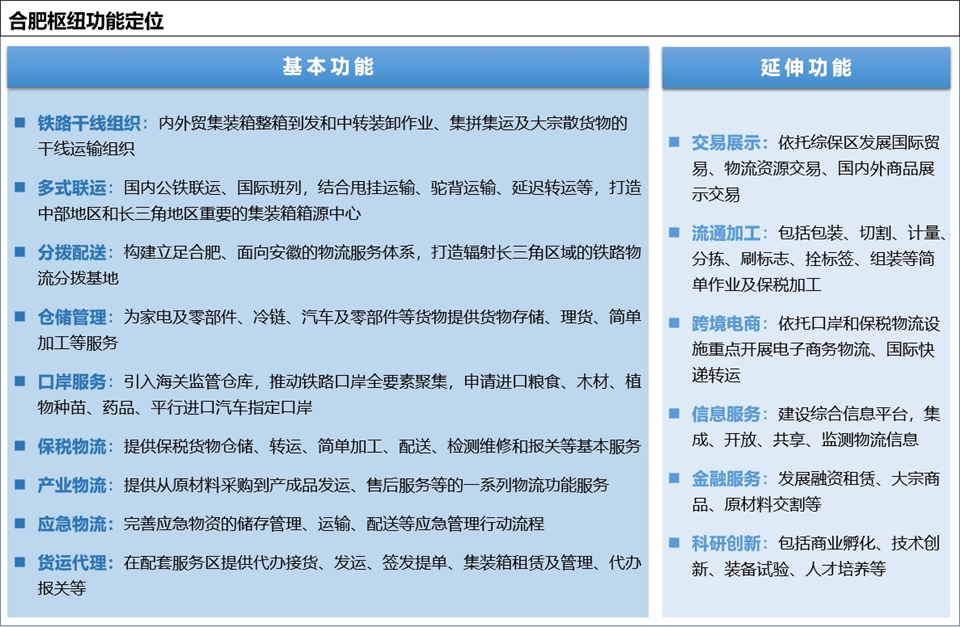The height and width of the screenshot is (627, 960).
Task: Click the line 品、原材料交割等
Action: coord(756,505)
